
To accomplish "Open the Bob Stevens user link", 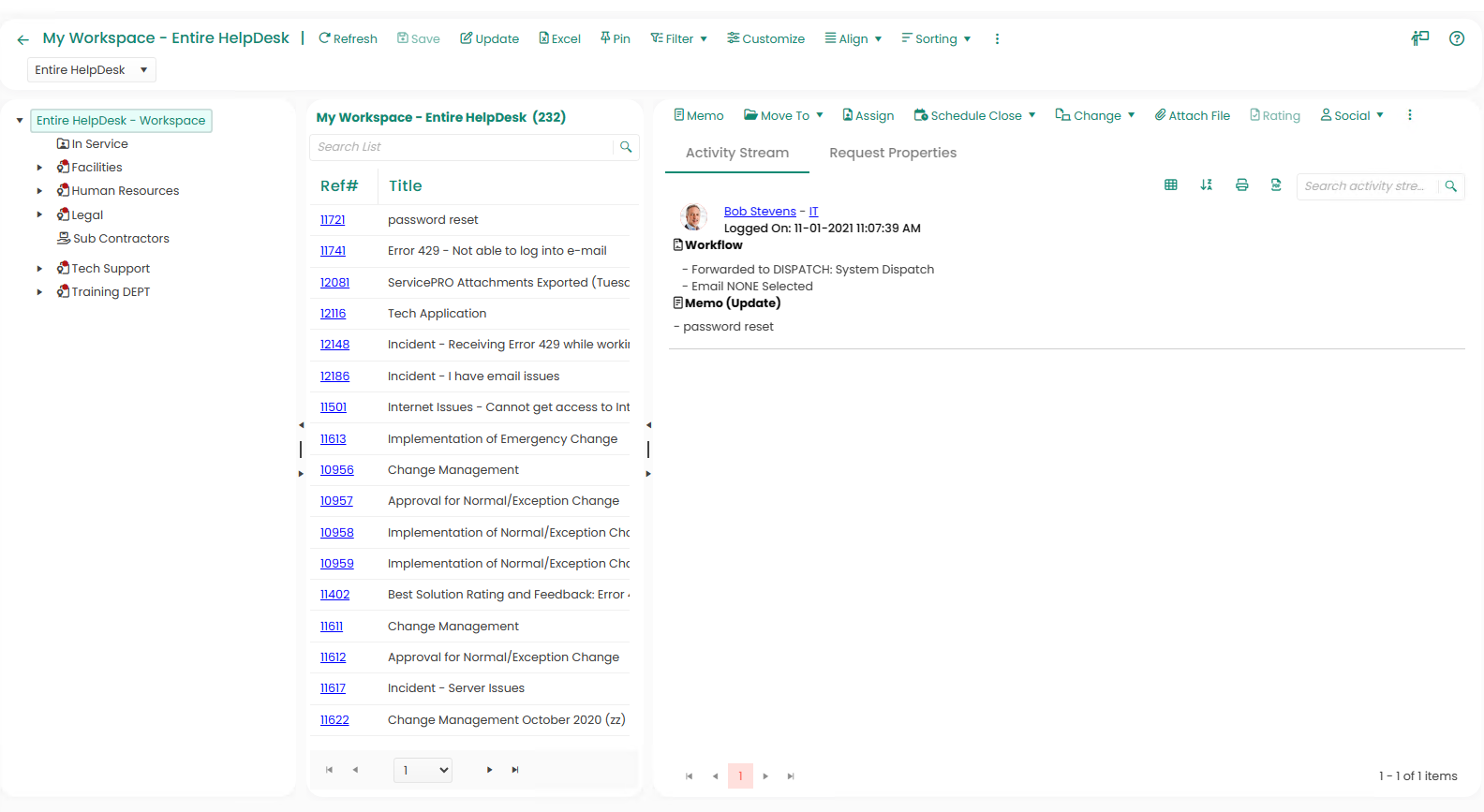I will click(759, 212).
